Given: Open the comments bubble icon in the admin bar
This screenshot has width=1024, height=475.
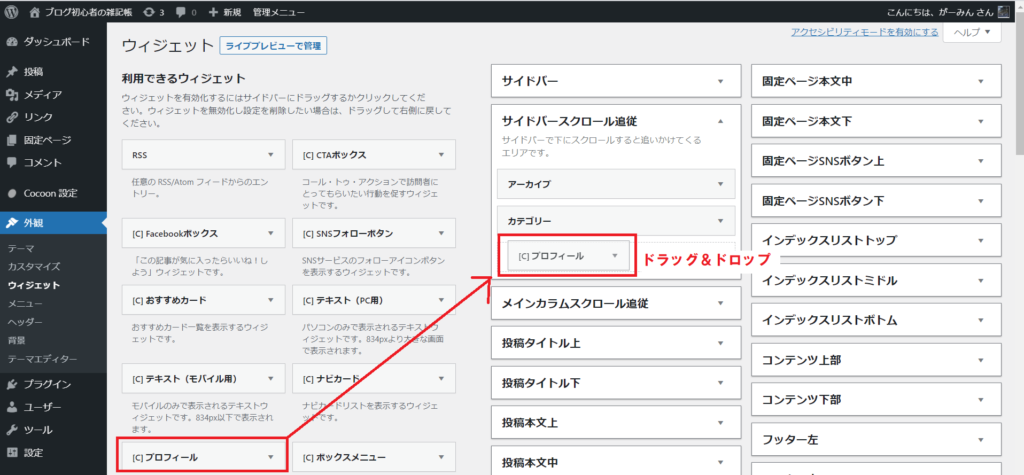Looking at the screenshot, I should point(179,12).
